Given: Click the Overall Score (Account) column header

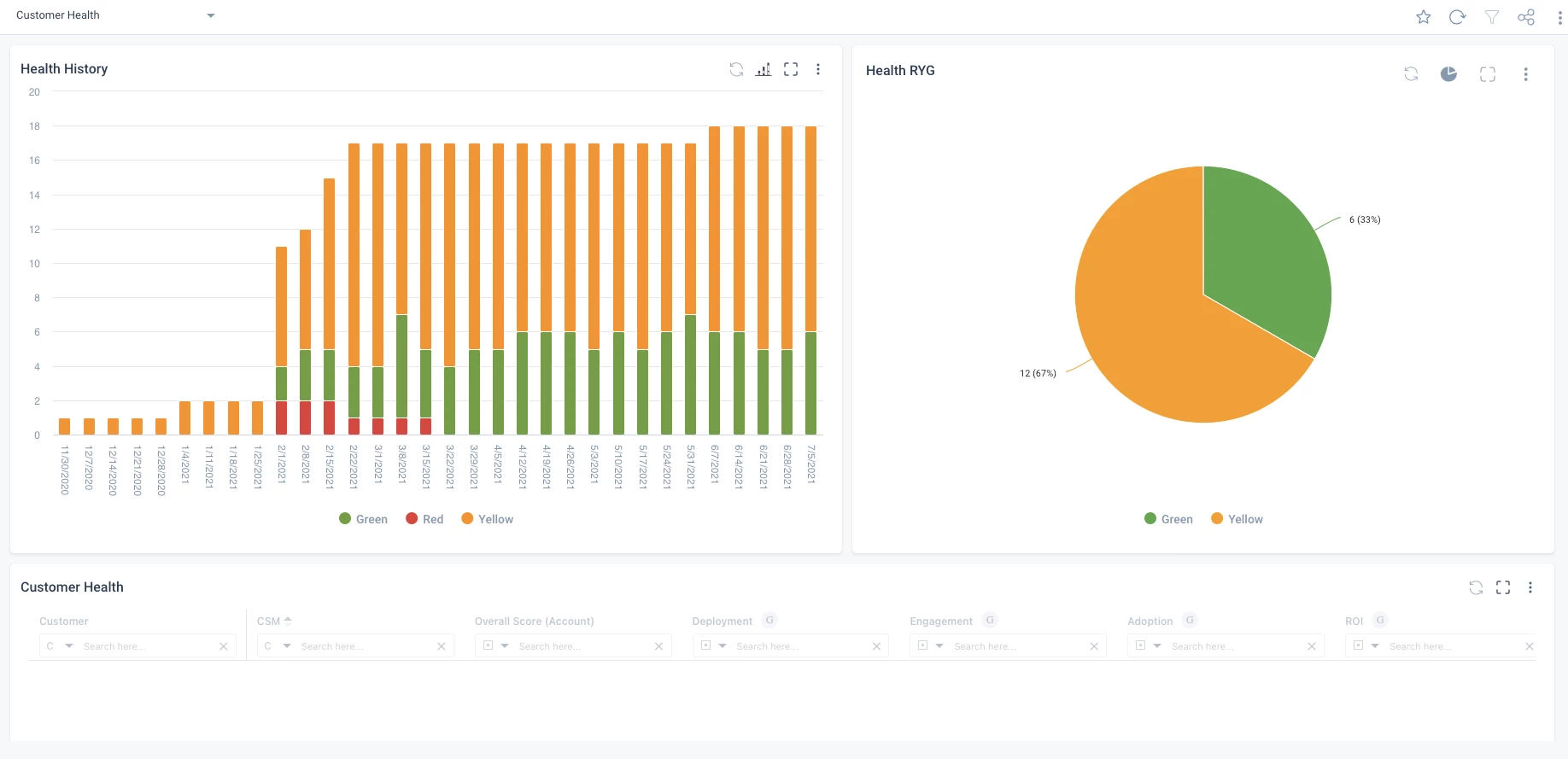Looking at the screenshot, I should tap(535, 622).
